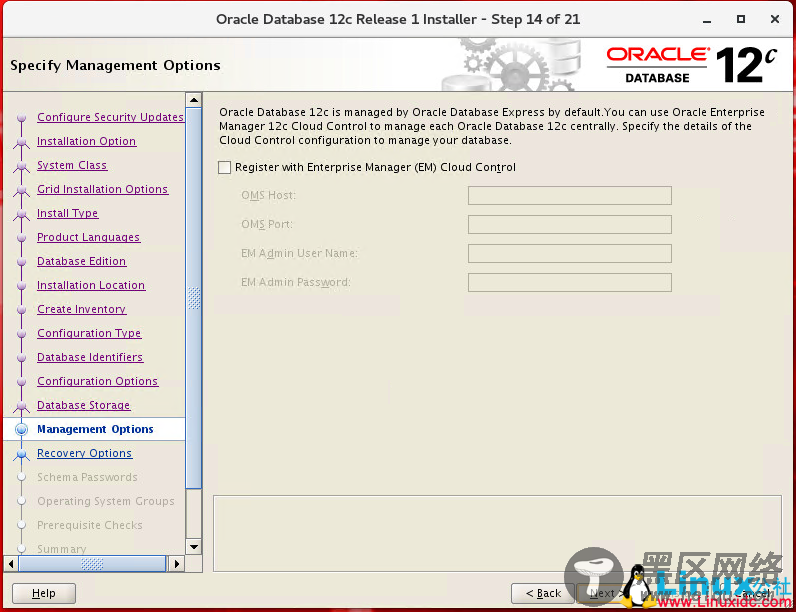Open Database Identifiers step
The image size is (796, 612).
(90, 357)
